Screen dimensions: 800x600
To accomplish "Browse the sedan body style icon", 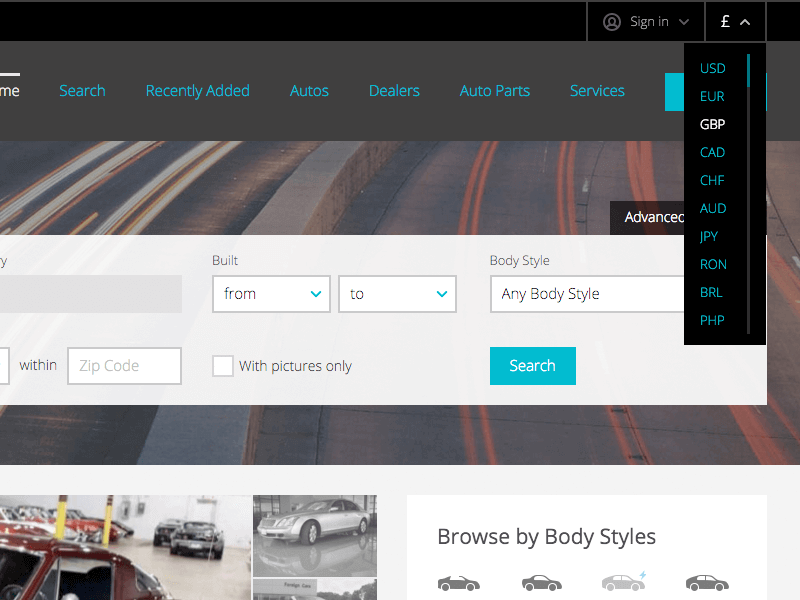I will pyautogui.click(x=707, y=583).
